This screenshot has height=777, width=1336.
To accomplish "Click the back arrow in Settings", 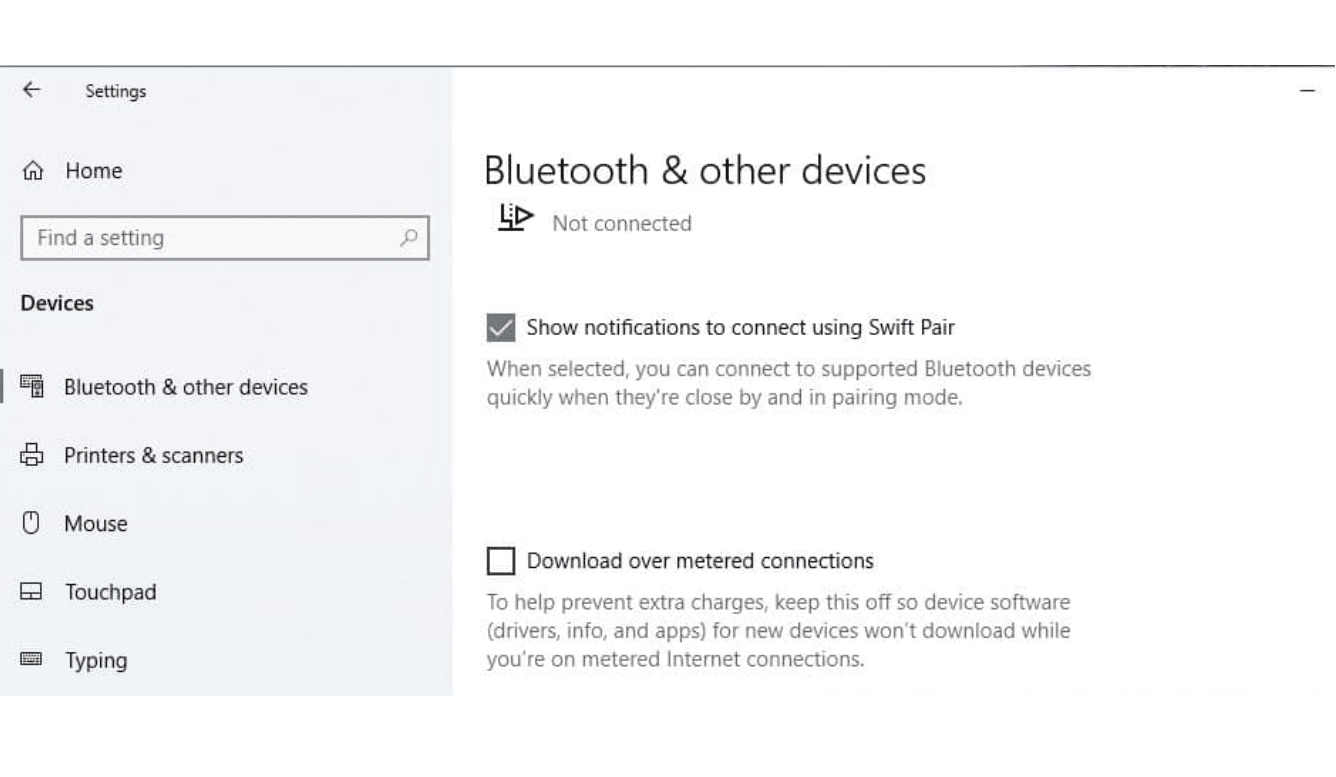I will [x=30, y=89].
